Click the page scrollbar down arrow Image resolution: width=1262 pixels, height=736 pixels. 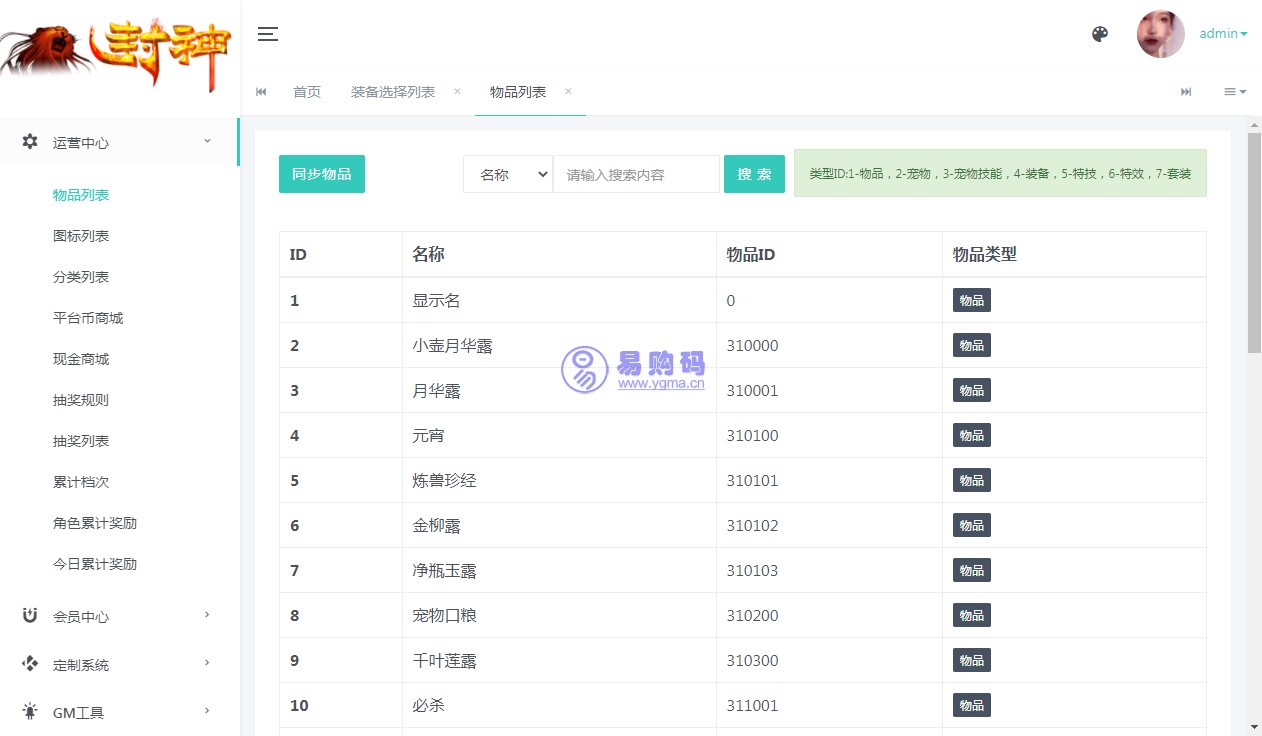tap(1254, 727)
